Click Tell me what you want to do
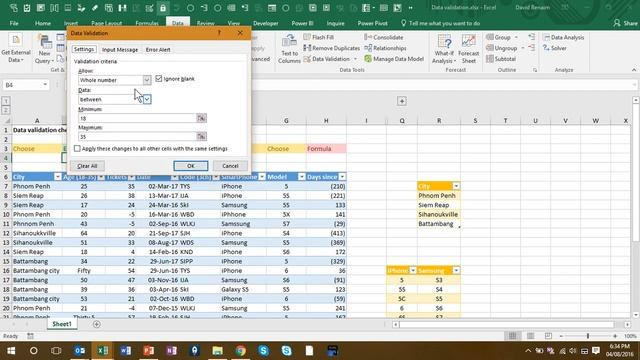This screenshot has width=640, height=360. coord(440,23)
